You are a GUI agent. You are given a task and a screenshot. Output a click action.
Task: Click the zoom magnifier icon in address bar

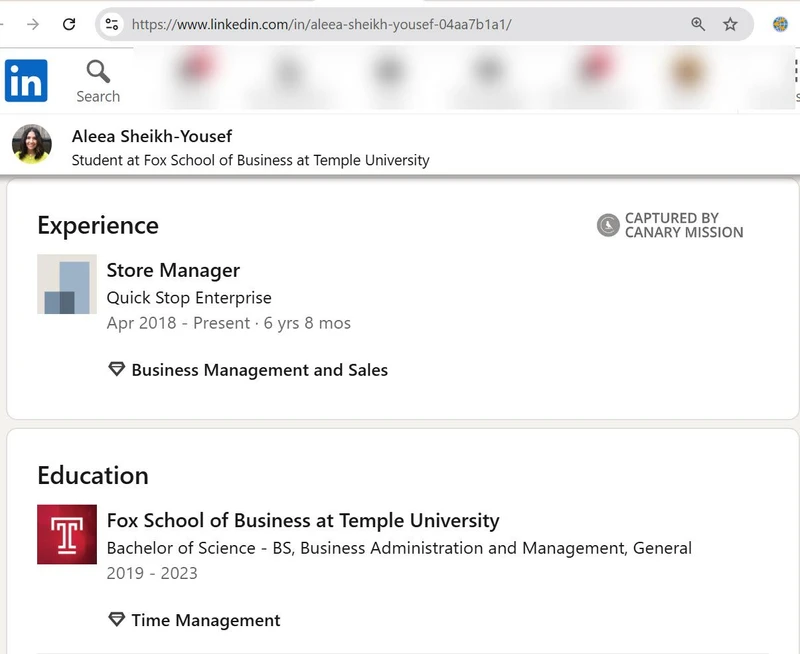pos(698,24)
